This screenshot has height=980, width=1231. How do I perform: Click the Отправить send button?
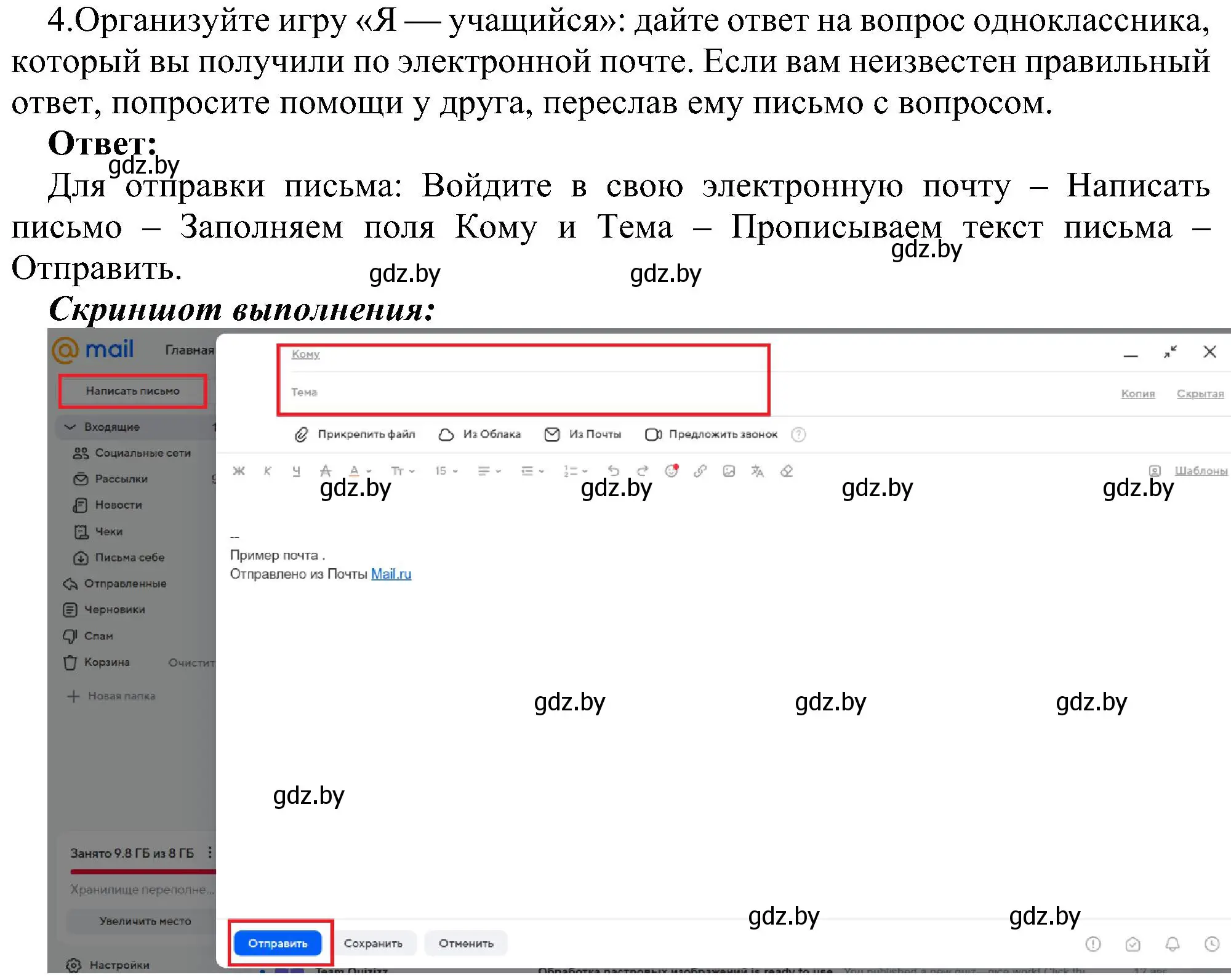click(x=278, y=943)
